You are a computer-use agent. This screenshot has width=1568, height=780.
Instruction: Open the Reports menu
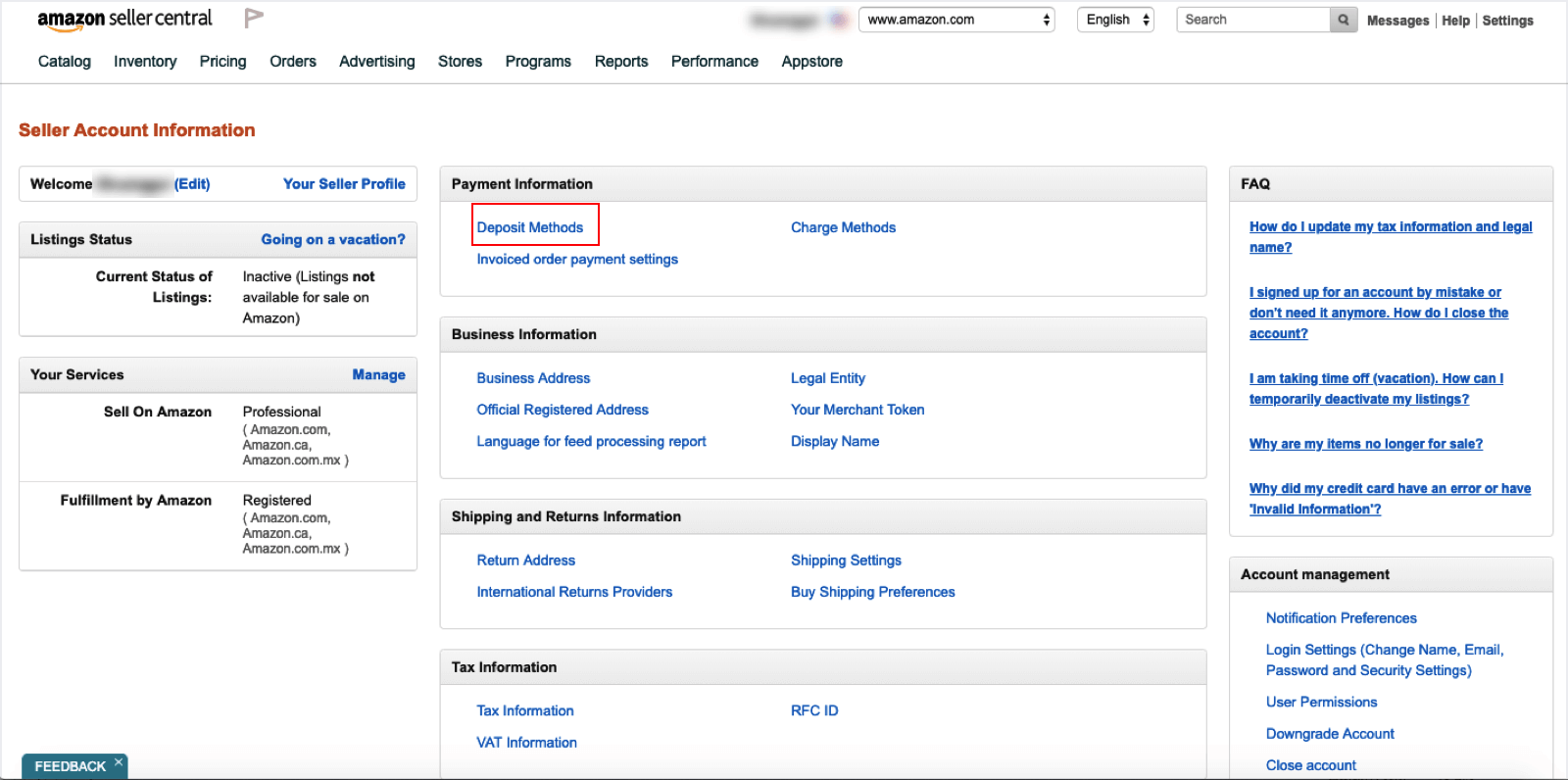pos(621,61)
